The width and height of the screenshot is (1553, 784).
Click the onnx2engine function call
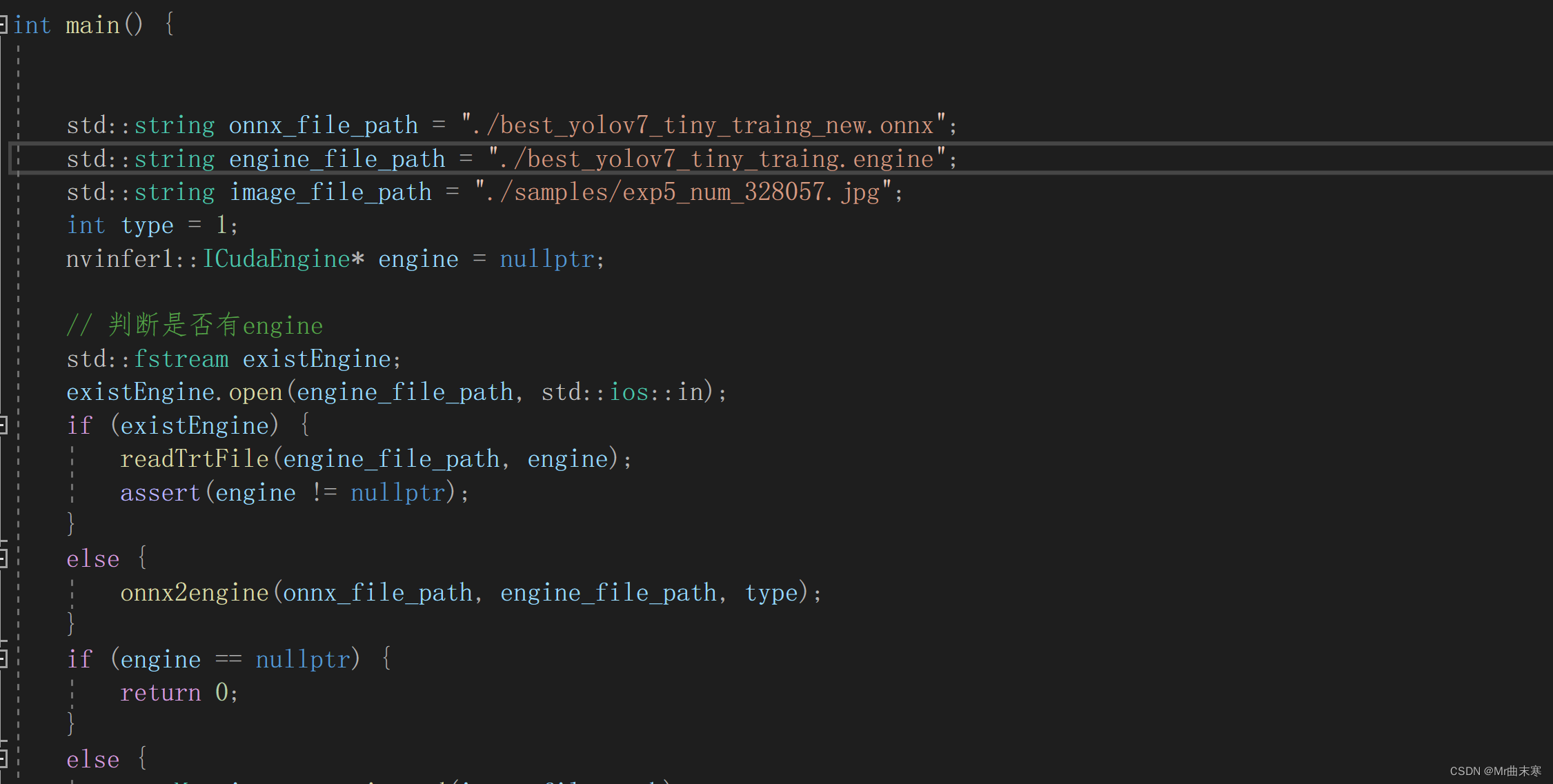click(x=194, y=593)
